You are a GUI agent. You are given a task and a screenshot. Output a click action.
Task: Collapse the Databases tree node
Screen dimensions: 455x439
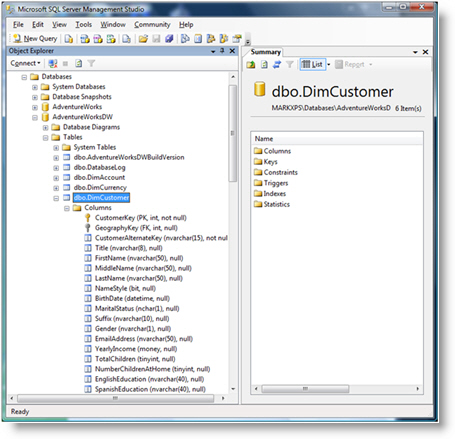coord(24,77)
